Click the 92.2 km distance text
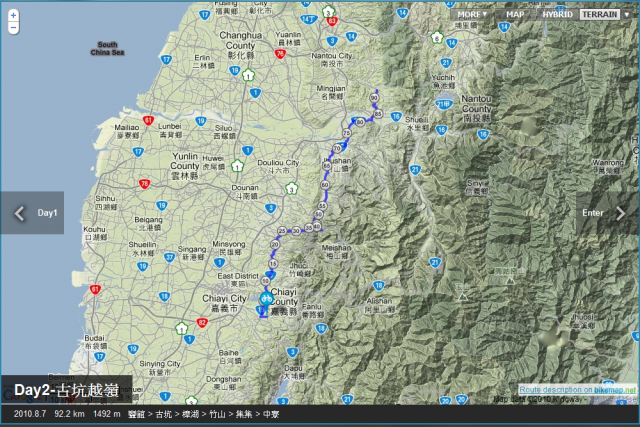 (x=69, y=414)
